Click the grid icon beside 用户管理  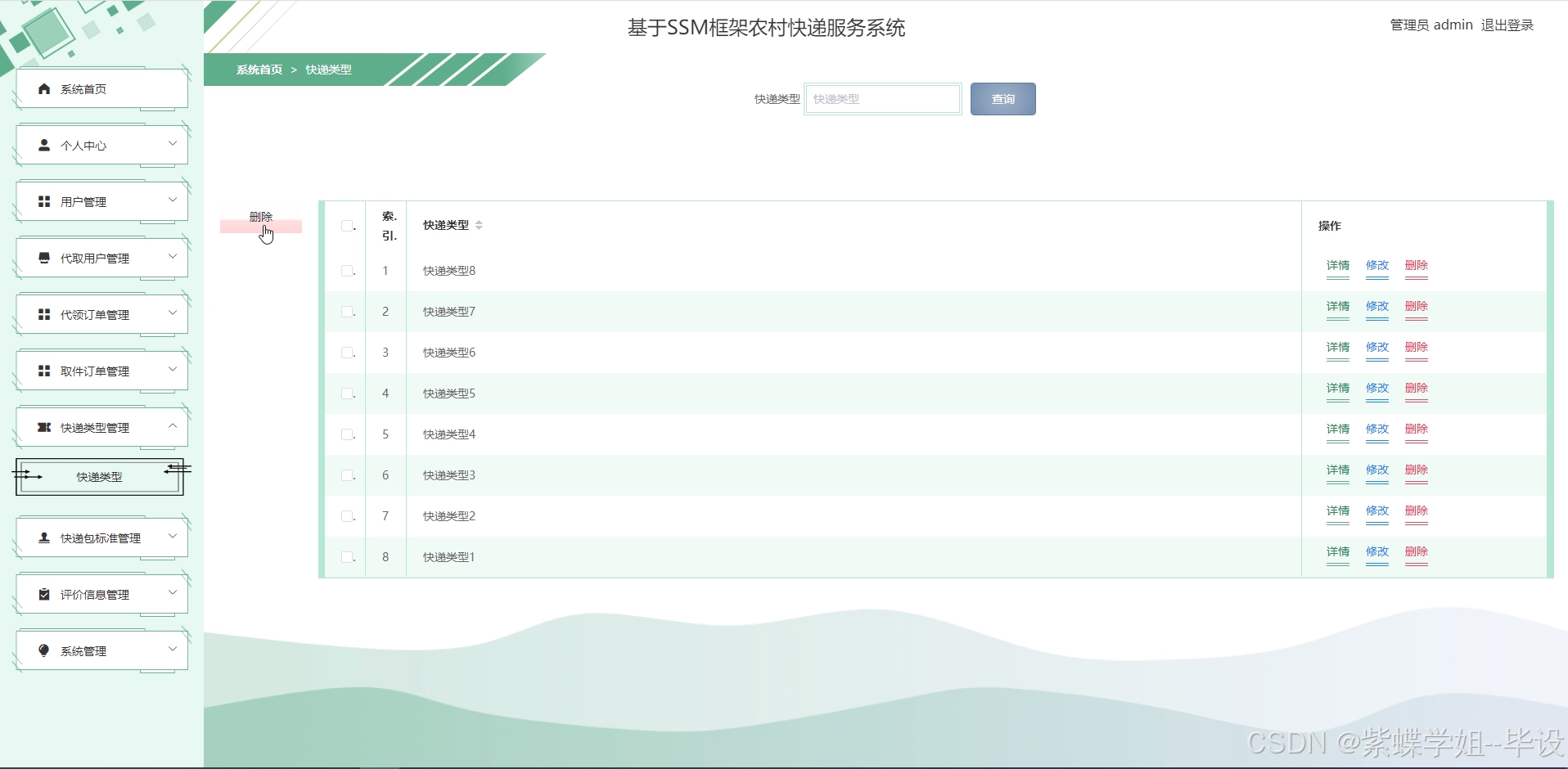coord(44,201)
